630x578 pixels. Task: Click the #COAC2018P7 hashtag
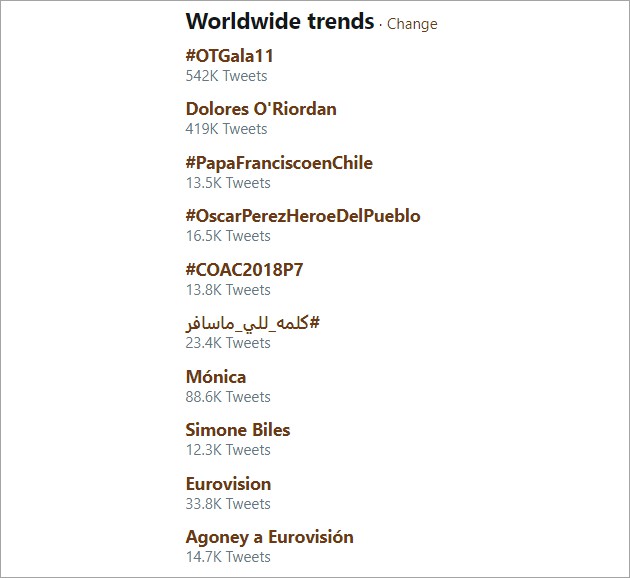[244, 270]
